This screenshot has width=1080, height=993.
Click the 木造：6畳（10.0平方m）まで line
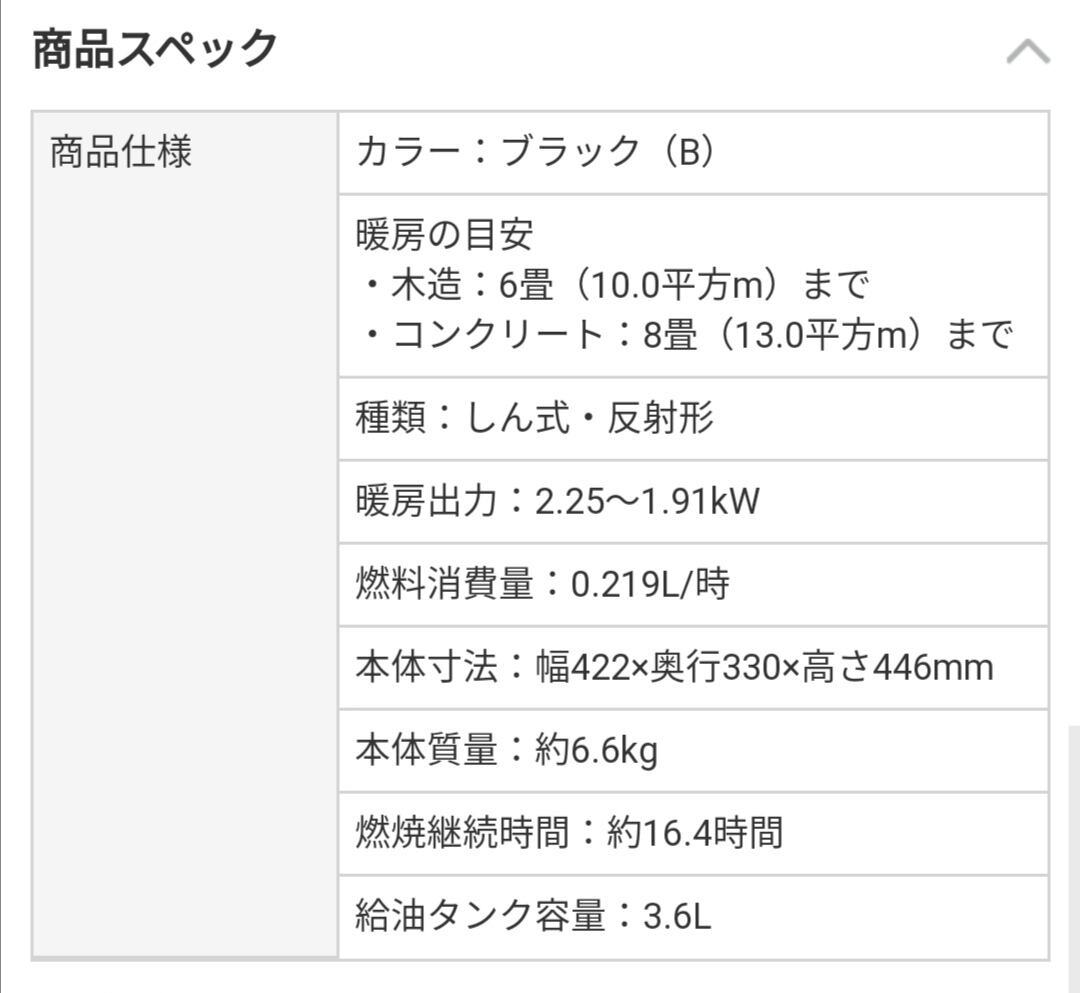614,286
